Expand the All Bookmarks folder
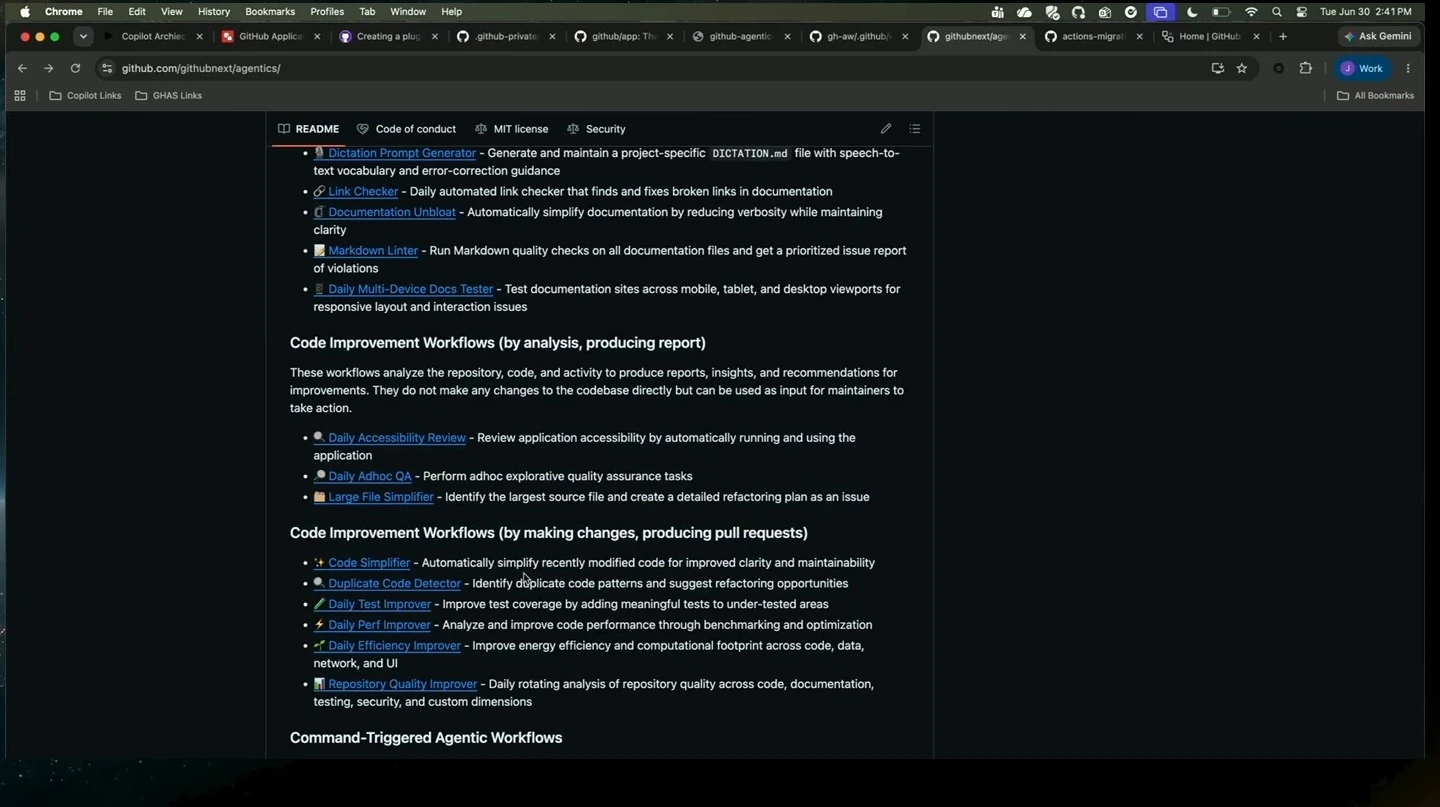 coord(1376,96)
